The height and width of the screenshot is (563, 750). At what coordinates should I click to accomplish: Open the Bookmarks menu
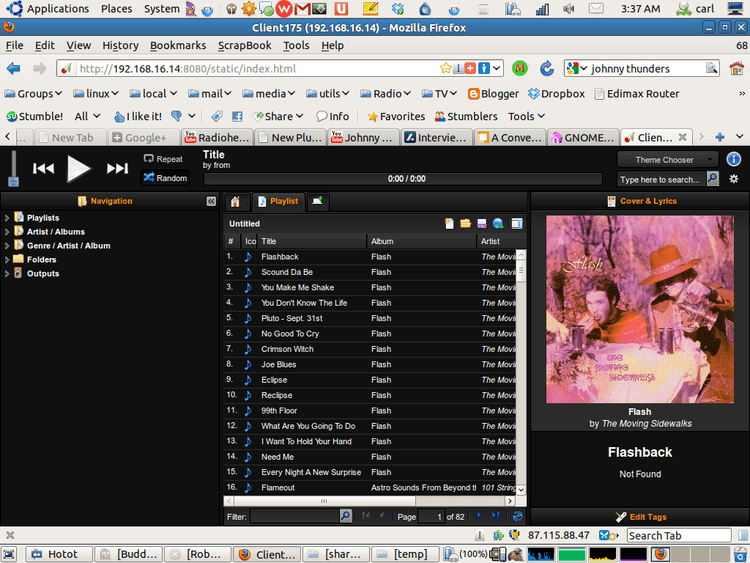pyautogui.click(x=178, y=45)
